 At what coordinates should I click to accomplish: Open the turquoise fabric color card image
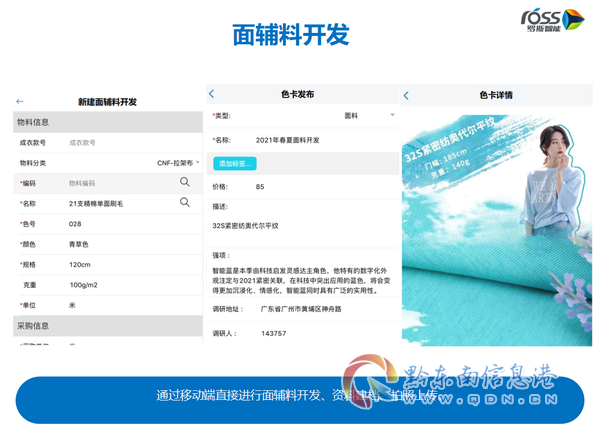coord(496,230)
